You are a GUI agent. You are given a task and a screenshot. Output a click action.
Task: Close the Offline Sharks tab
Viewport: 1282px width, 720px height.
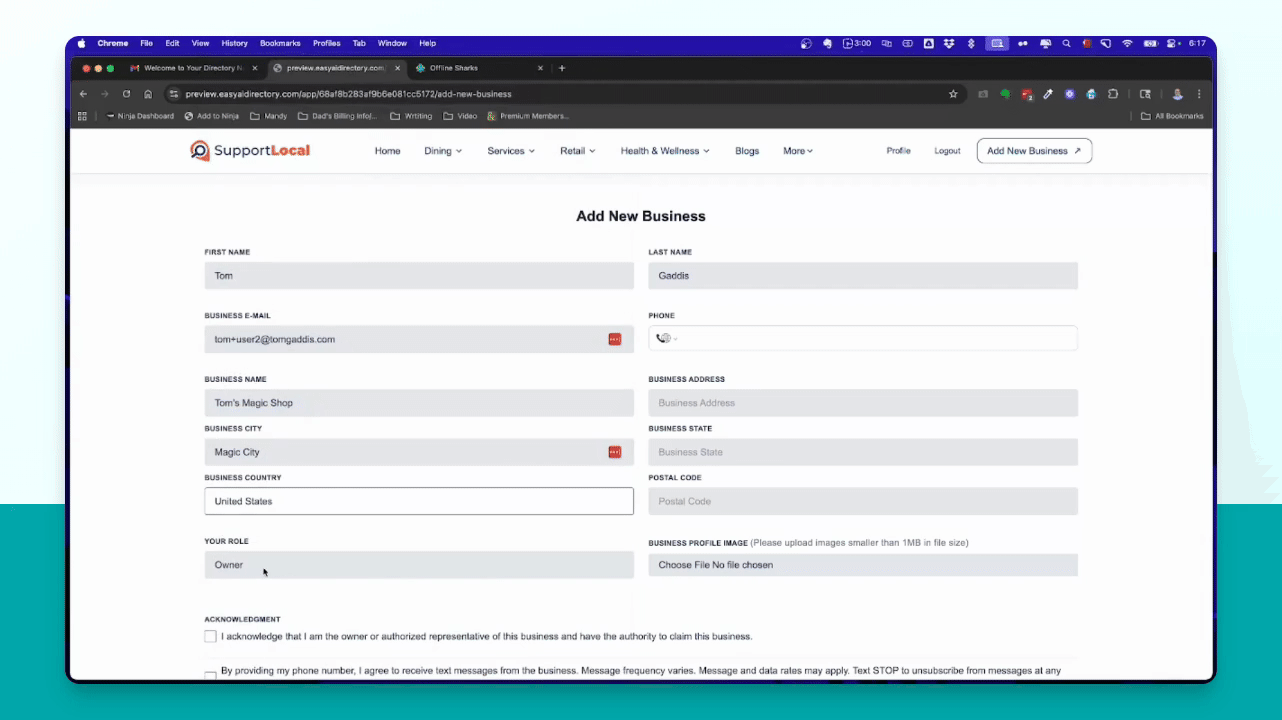point(540,68)
